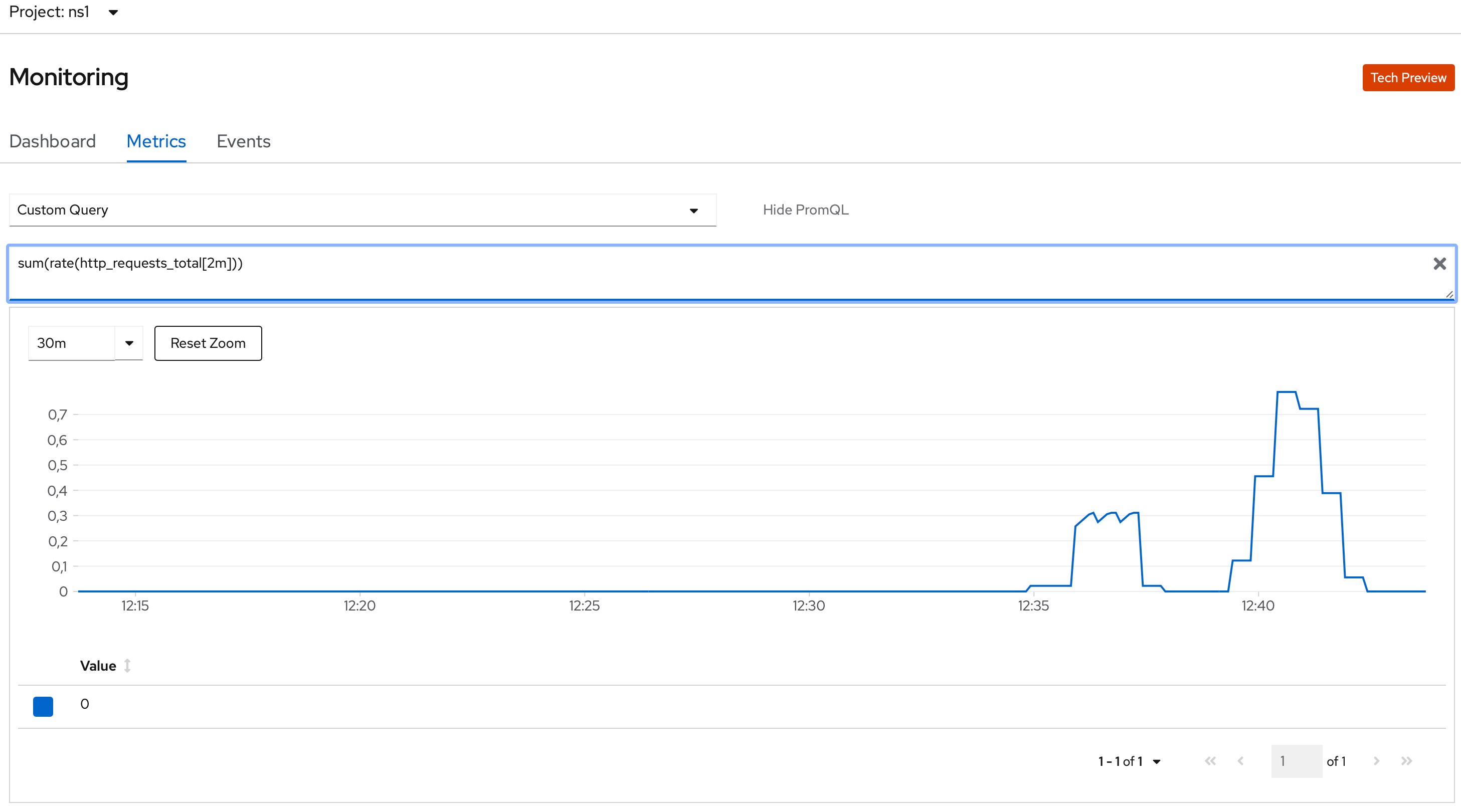Click the Hide PromQL link
Image resolution: width=1461 pixels, height=812 pixels.
pos(805,210)
